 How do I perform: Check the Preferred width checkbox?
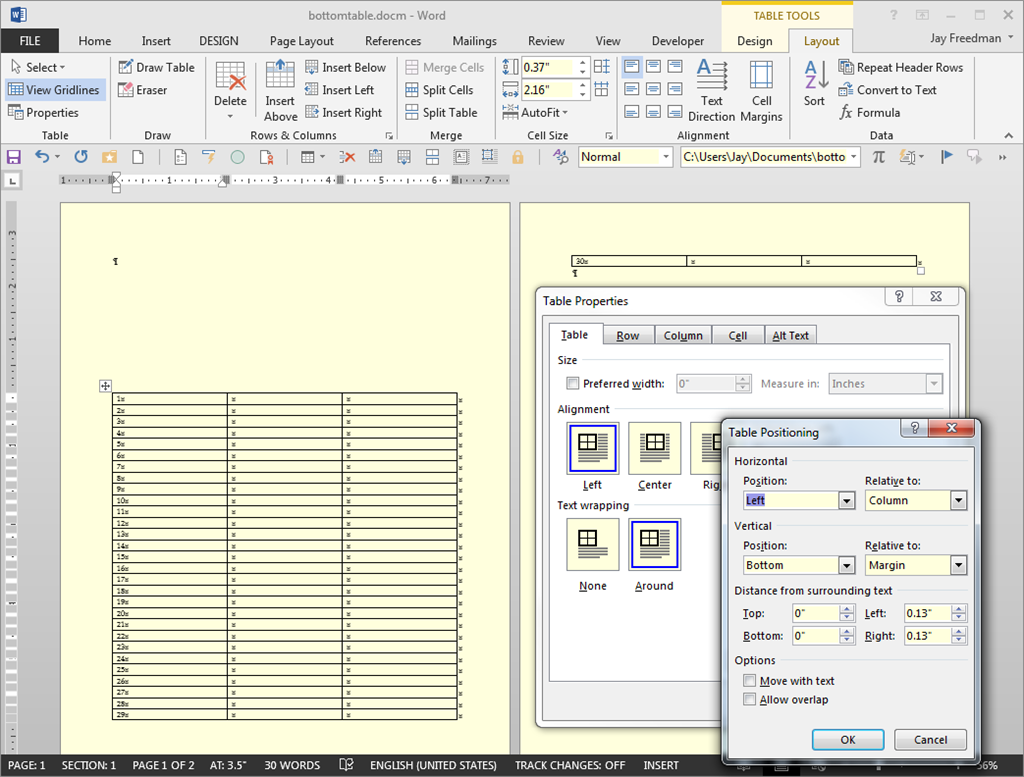(x=573, y=383)
